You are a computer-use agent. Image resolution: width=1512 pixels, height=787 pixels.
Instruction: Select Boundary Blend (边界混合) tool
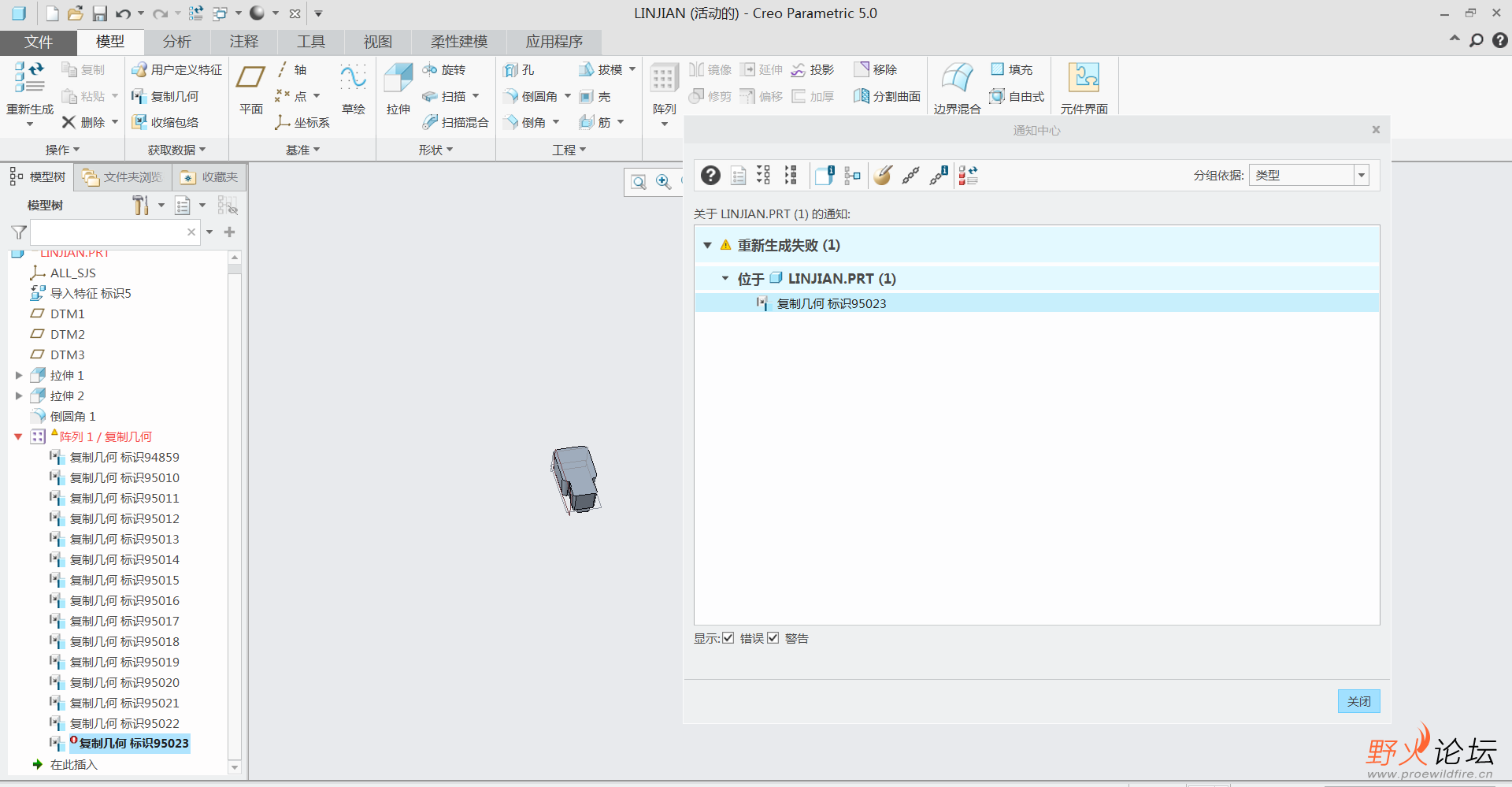957,88
